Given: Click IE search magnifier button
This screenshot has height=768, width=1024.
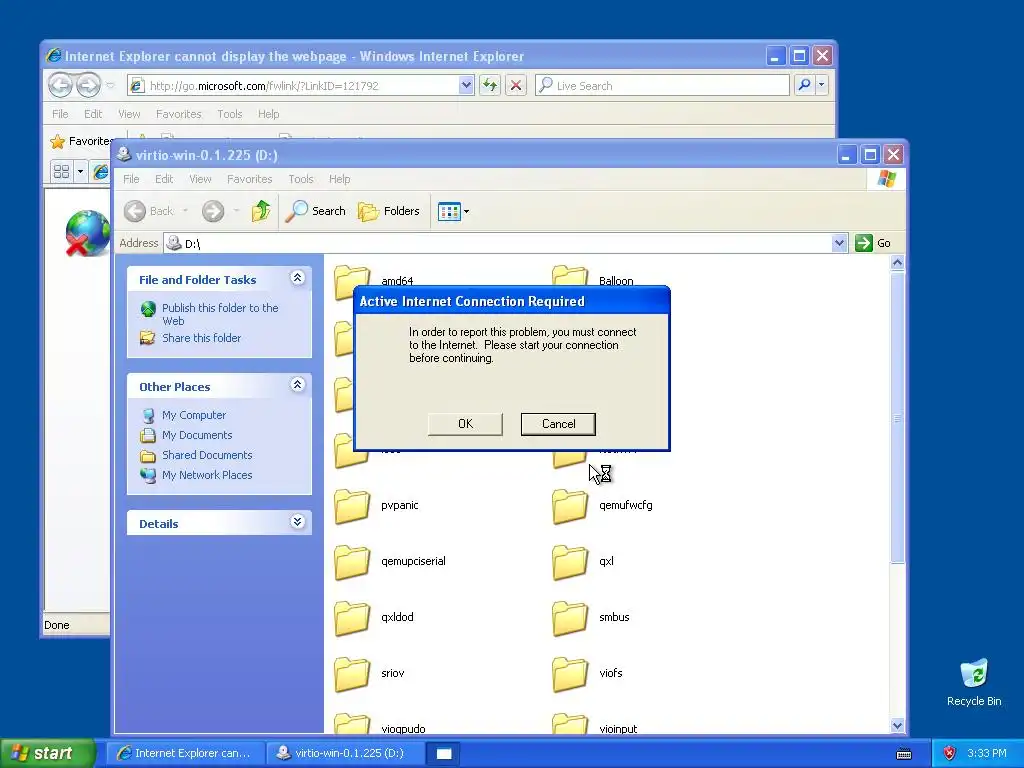Looking at the screenshot, I should tap(805, 85).
